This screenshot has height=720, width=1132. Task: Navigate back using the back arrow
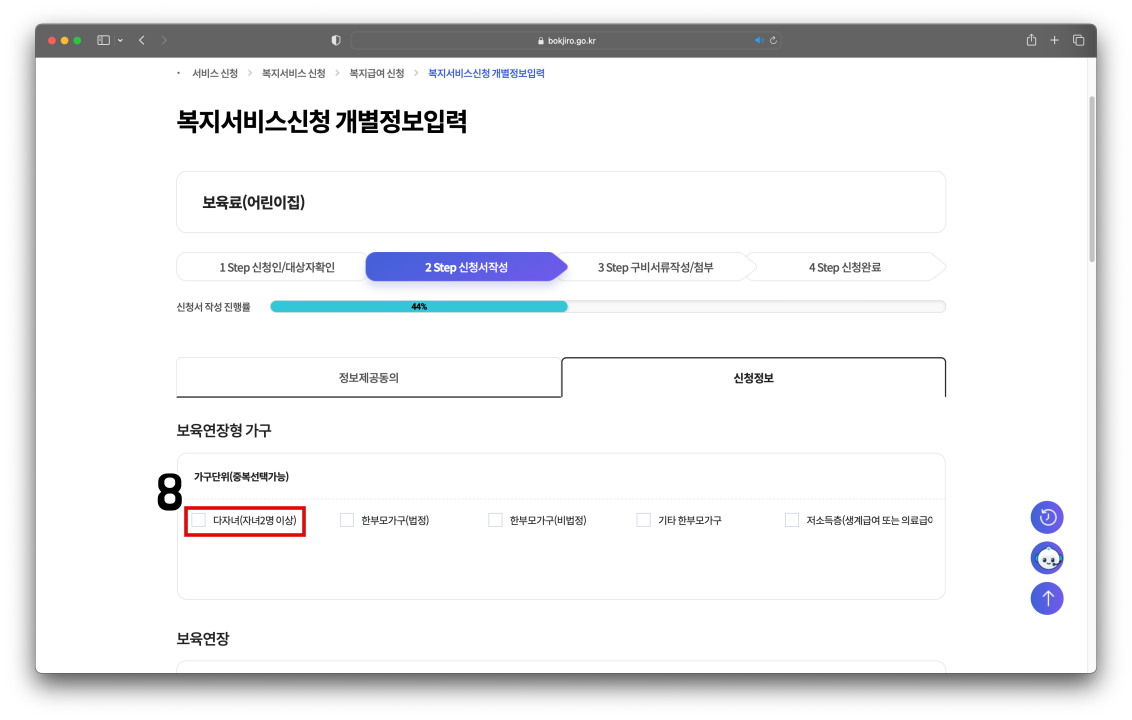[141, 40]
